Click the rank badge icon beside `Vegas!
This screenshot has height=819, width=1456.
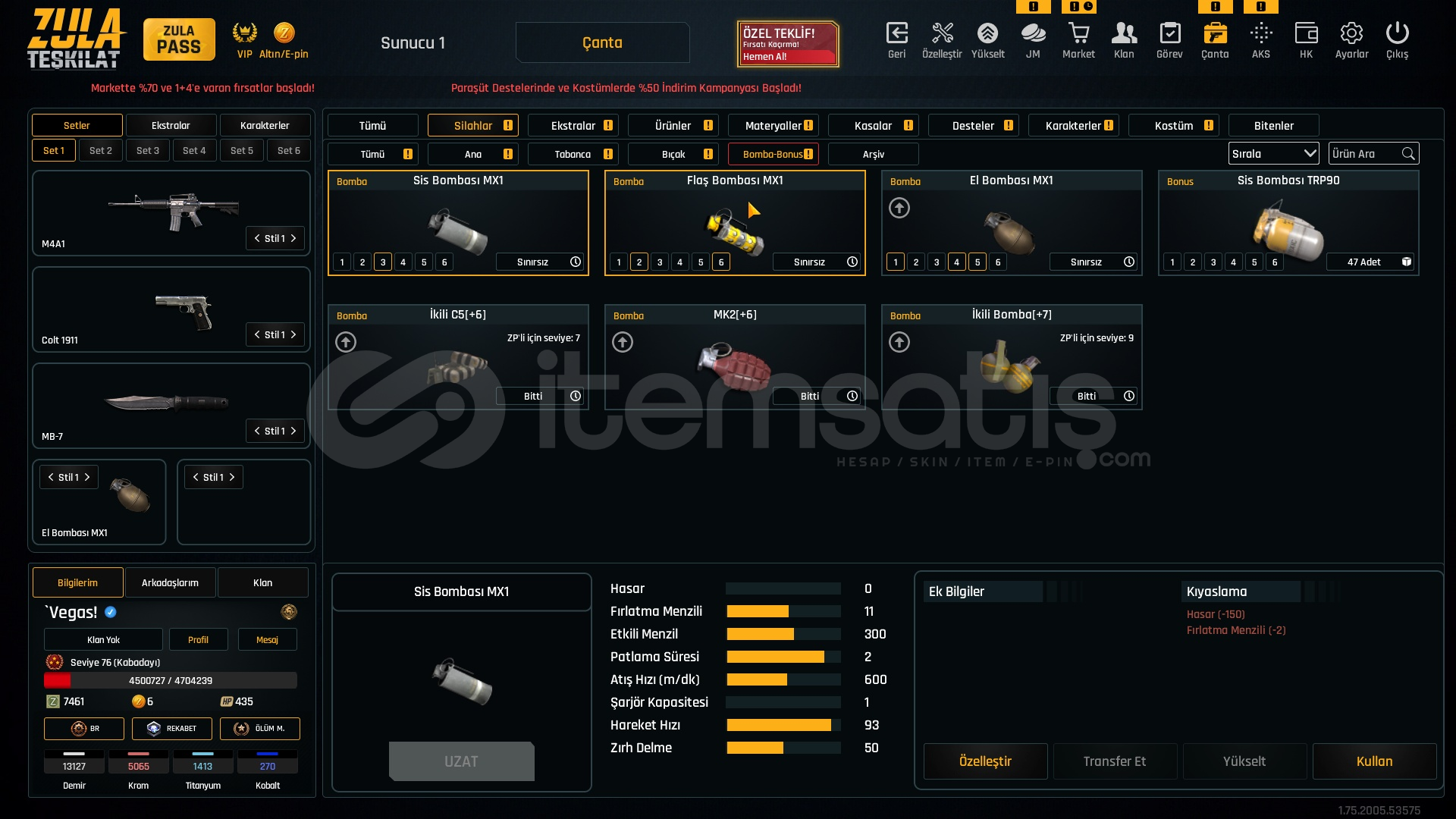coord(289,612)
